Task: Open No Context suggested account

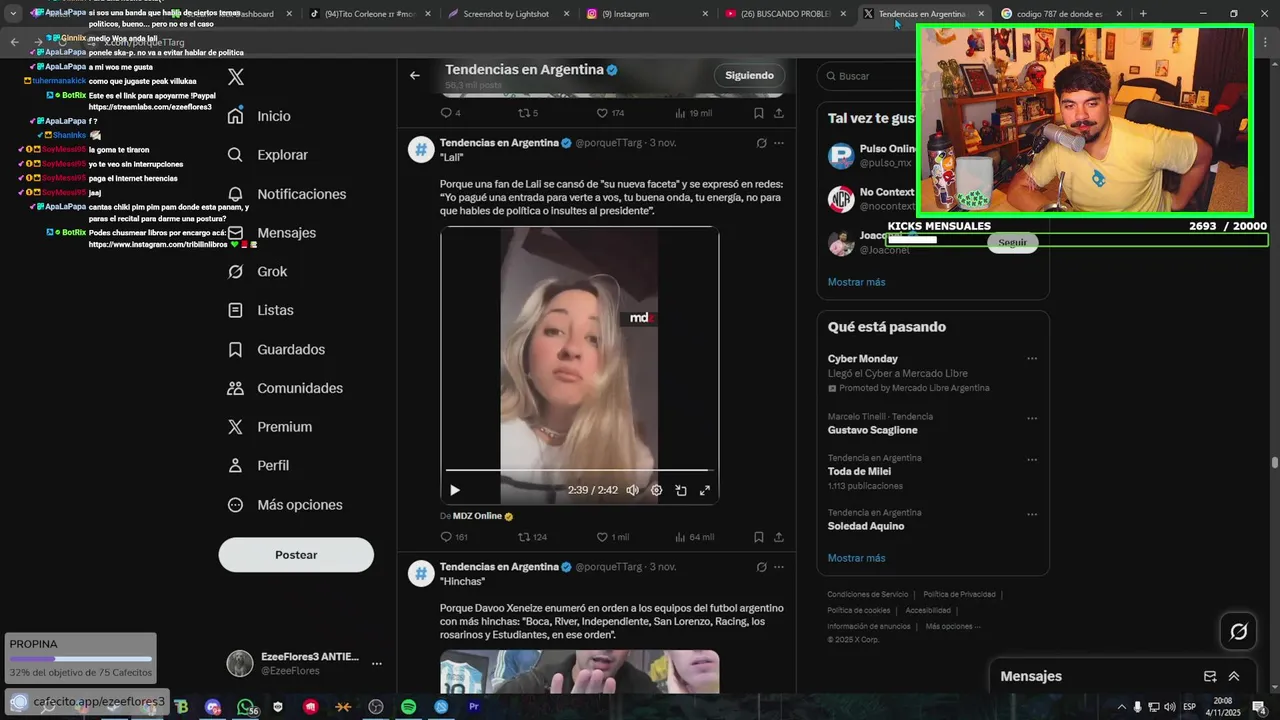Action: click(872, 199)
